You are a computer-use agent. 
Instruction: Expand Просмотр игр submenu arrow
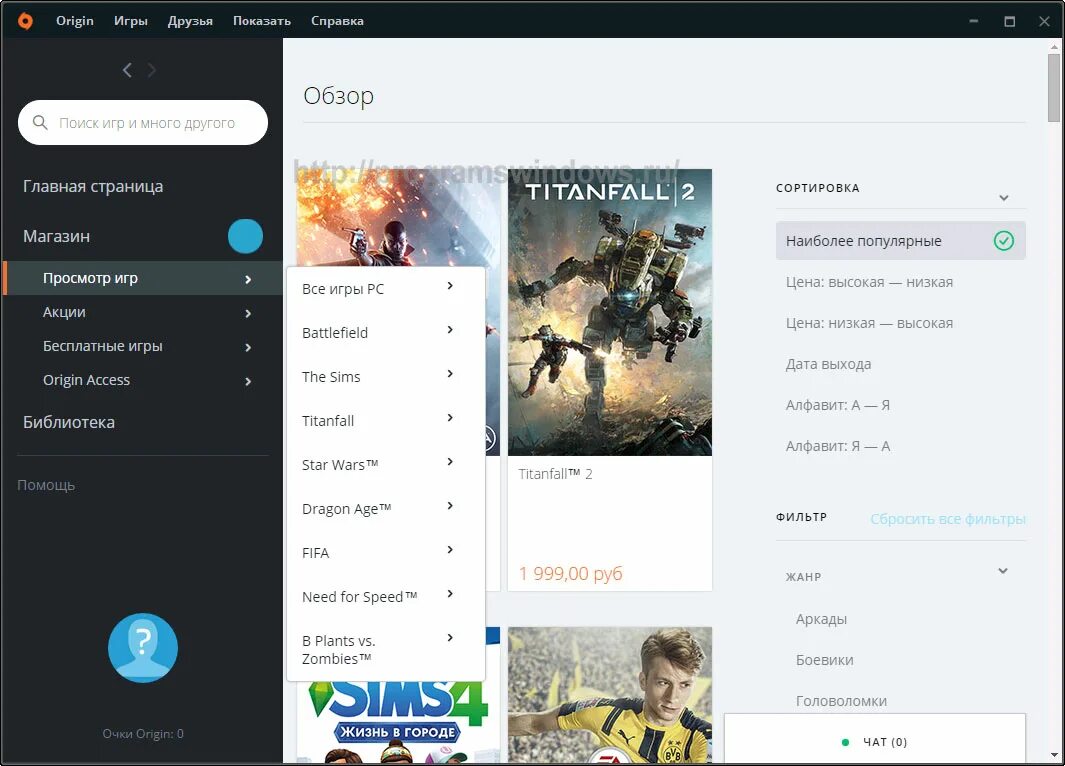[248, 279]
